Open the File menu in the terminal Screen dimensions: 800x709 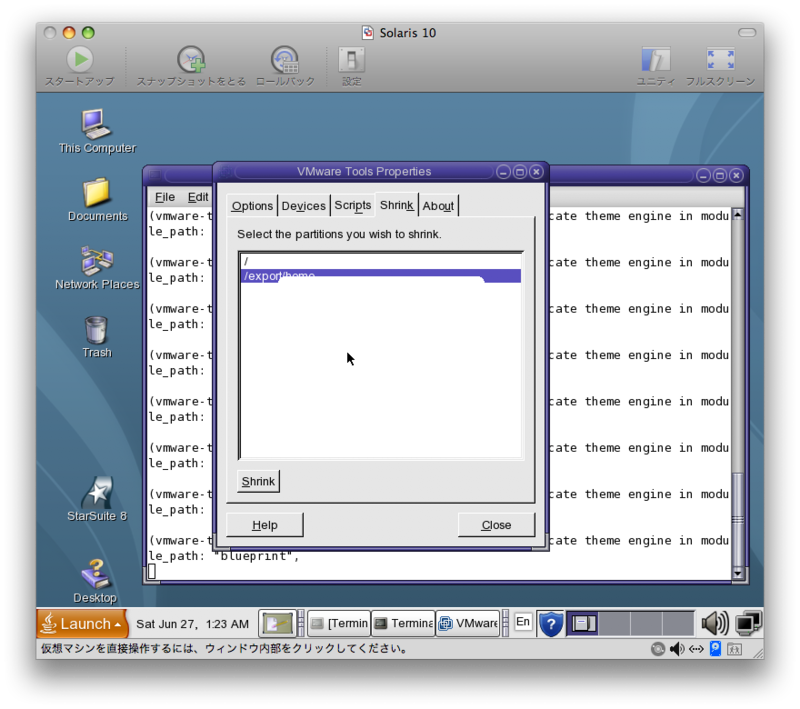point(165,197)
